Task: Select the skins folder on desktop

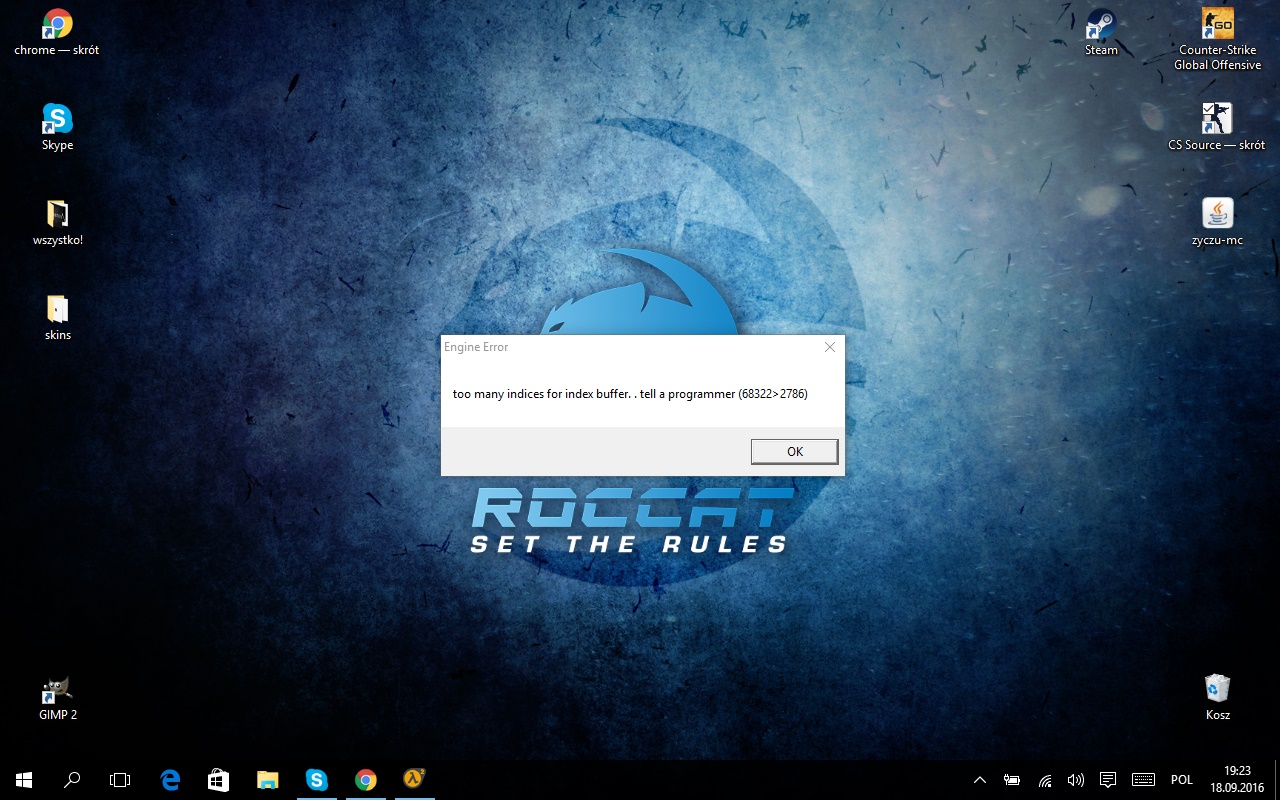Action: click(x=57, y=309)
